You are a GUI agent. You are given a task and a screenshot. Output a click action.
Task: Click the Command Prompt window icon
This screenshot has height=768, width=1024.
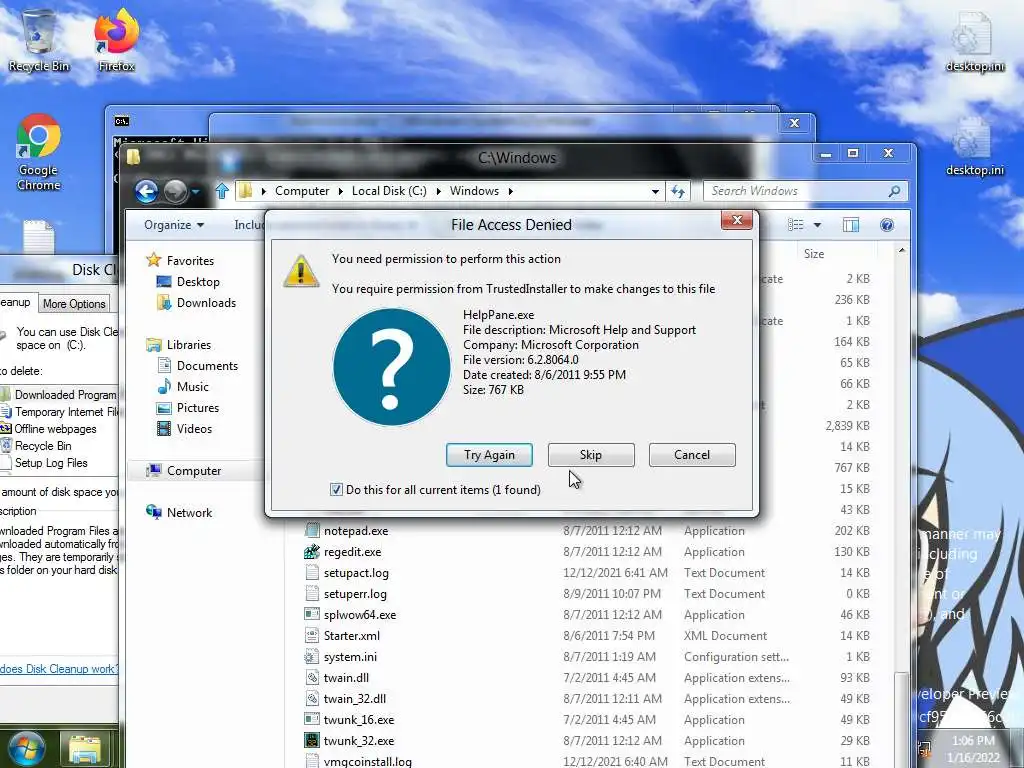tap(121, 121)
